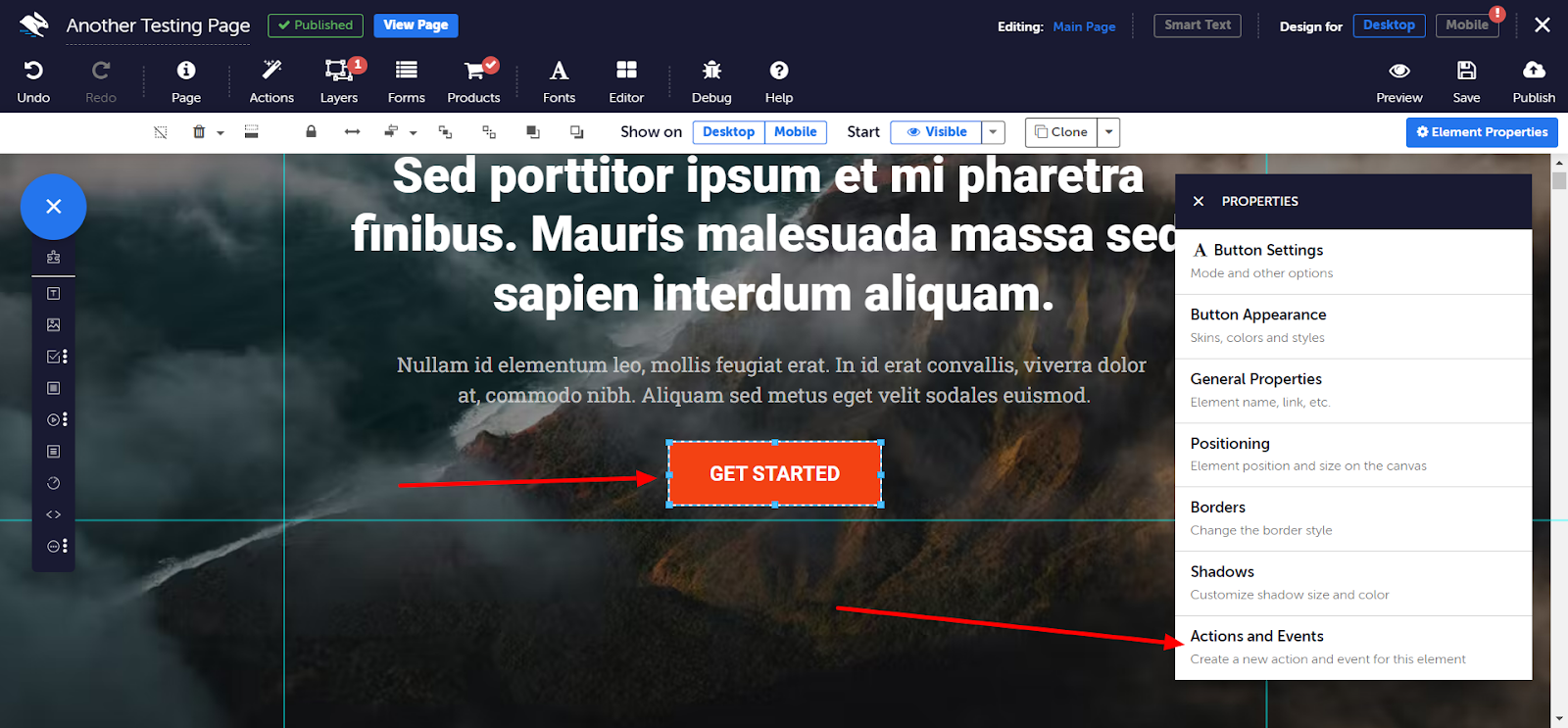Screen dimensions: 1568x728
Task: Expand the Visible start dropdown arrow
Action: [x=993, y=132]
